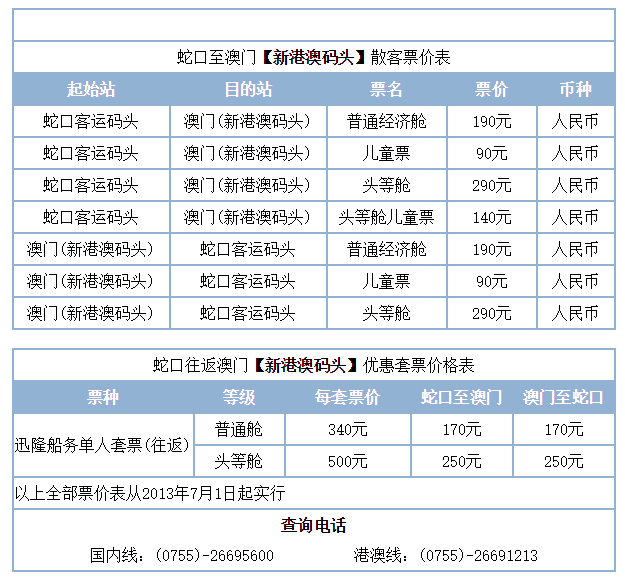Click the 500元 package price cell
The height and width of the screenshot is (579, 625).
coord(347,461)
